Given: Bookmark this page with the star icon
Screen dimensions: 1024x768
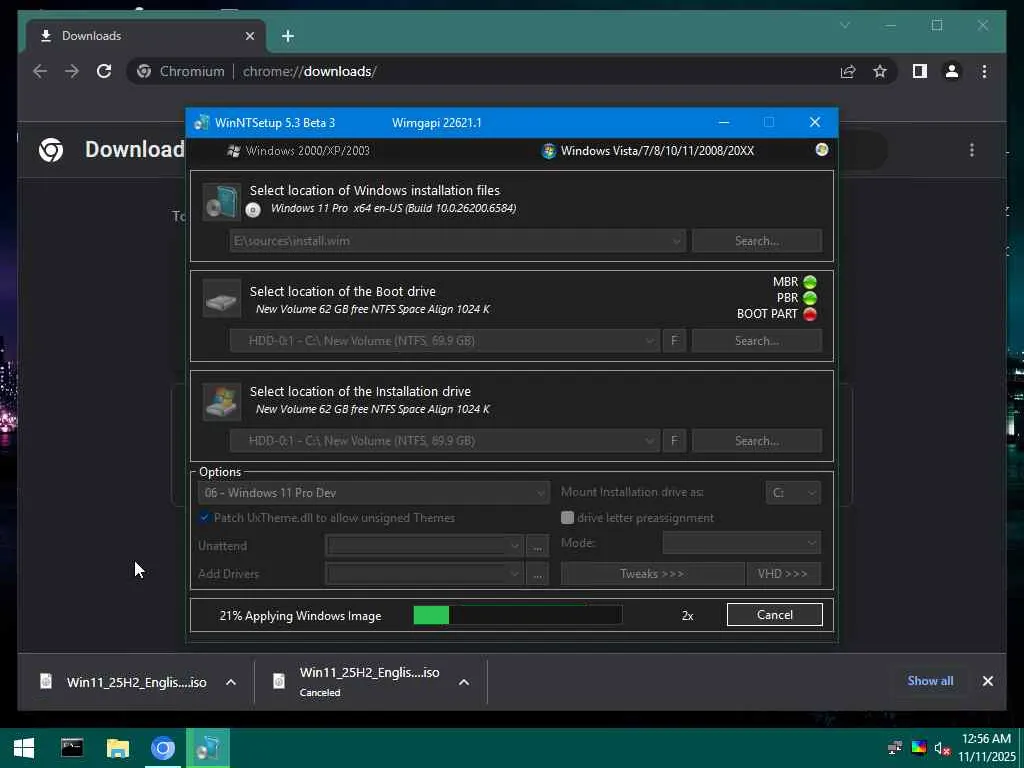Looking at the screenshot, I should tap(880, 71).
